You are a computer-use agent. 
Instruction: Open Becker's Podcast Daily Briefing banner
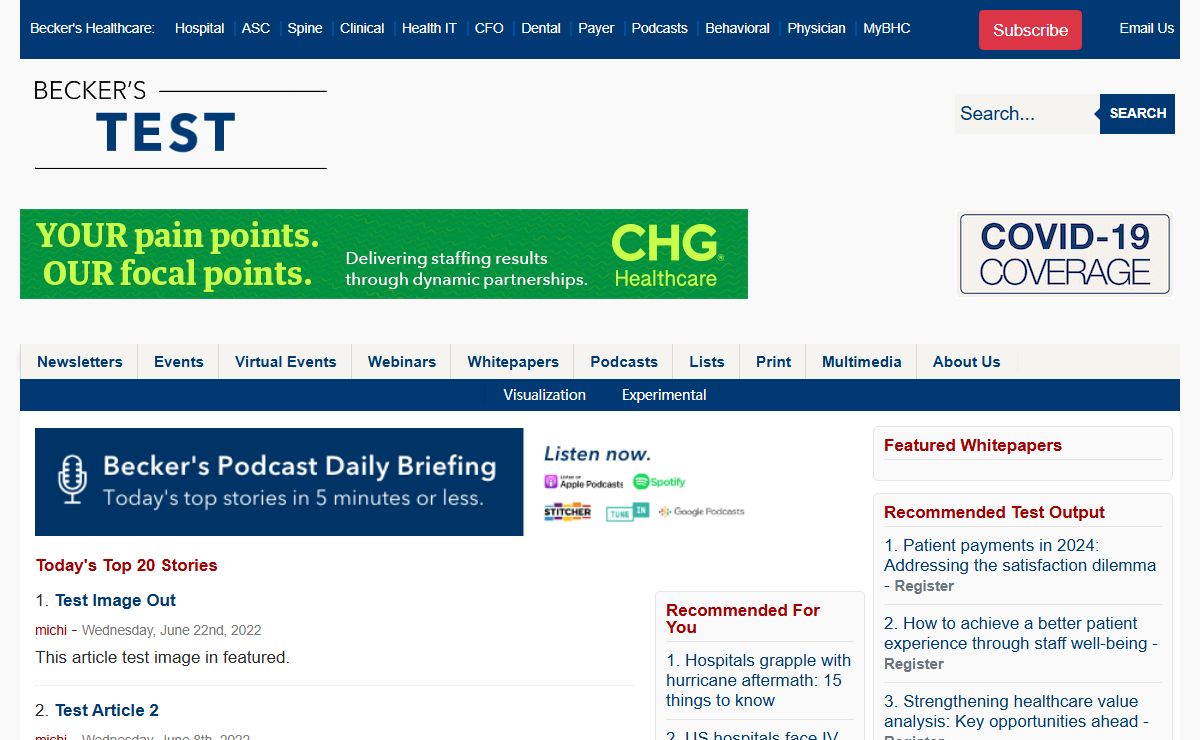279,482
